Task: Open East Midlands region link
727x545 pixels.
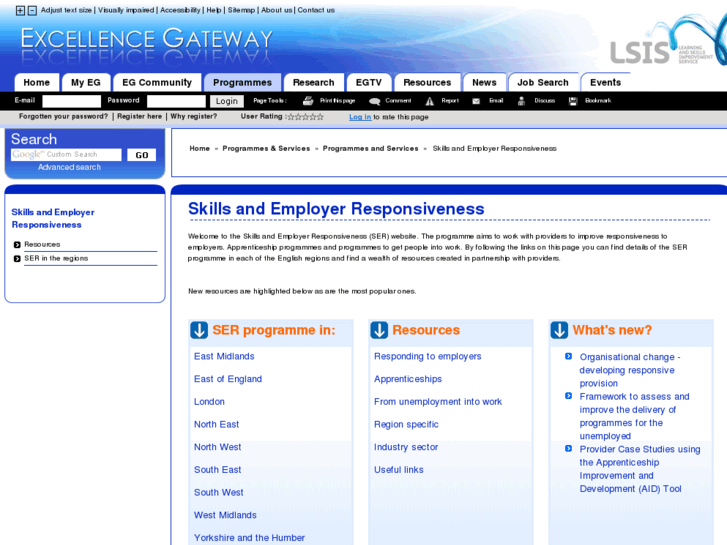Action: click(224, 356)
